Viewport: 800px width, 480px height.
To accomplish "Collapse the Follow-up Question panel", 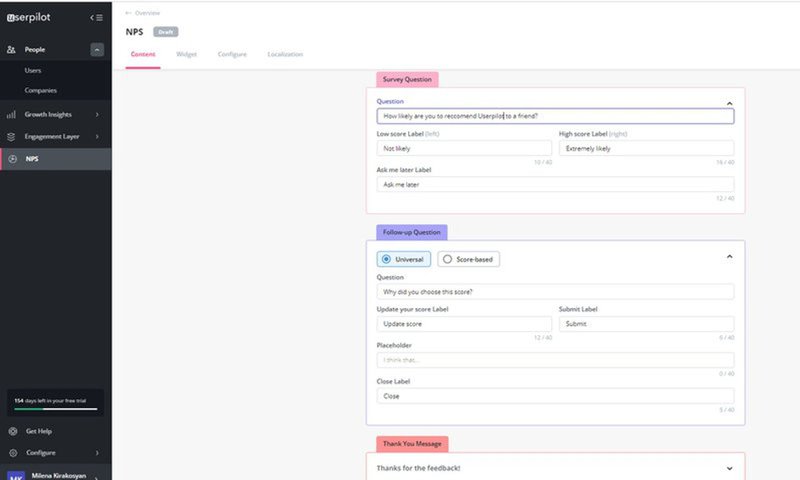I will (x=730, y=257).
